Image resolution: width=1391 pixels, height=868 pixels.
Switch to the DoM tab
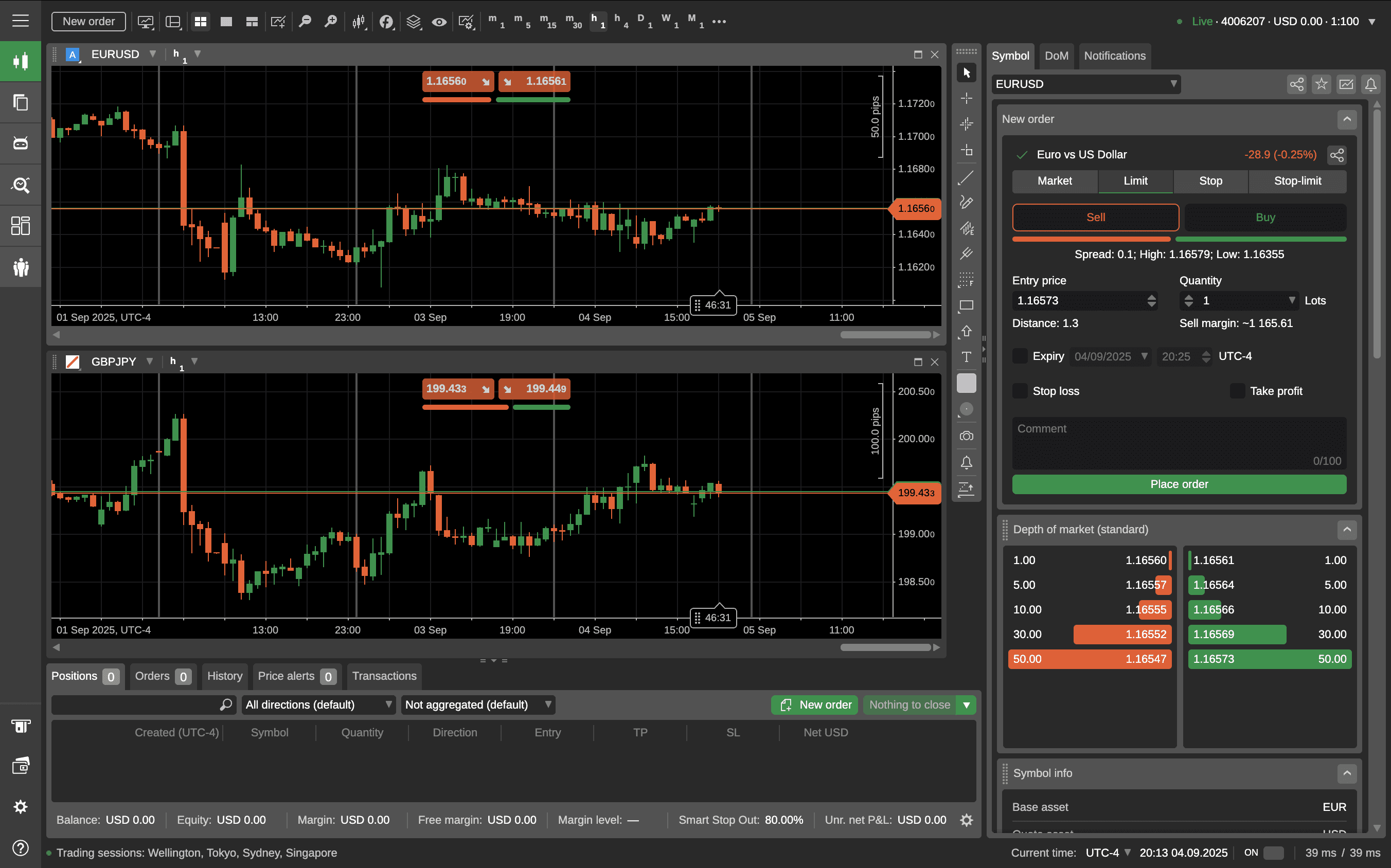click(1056, 56)
